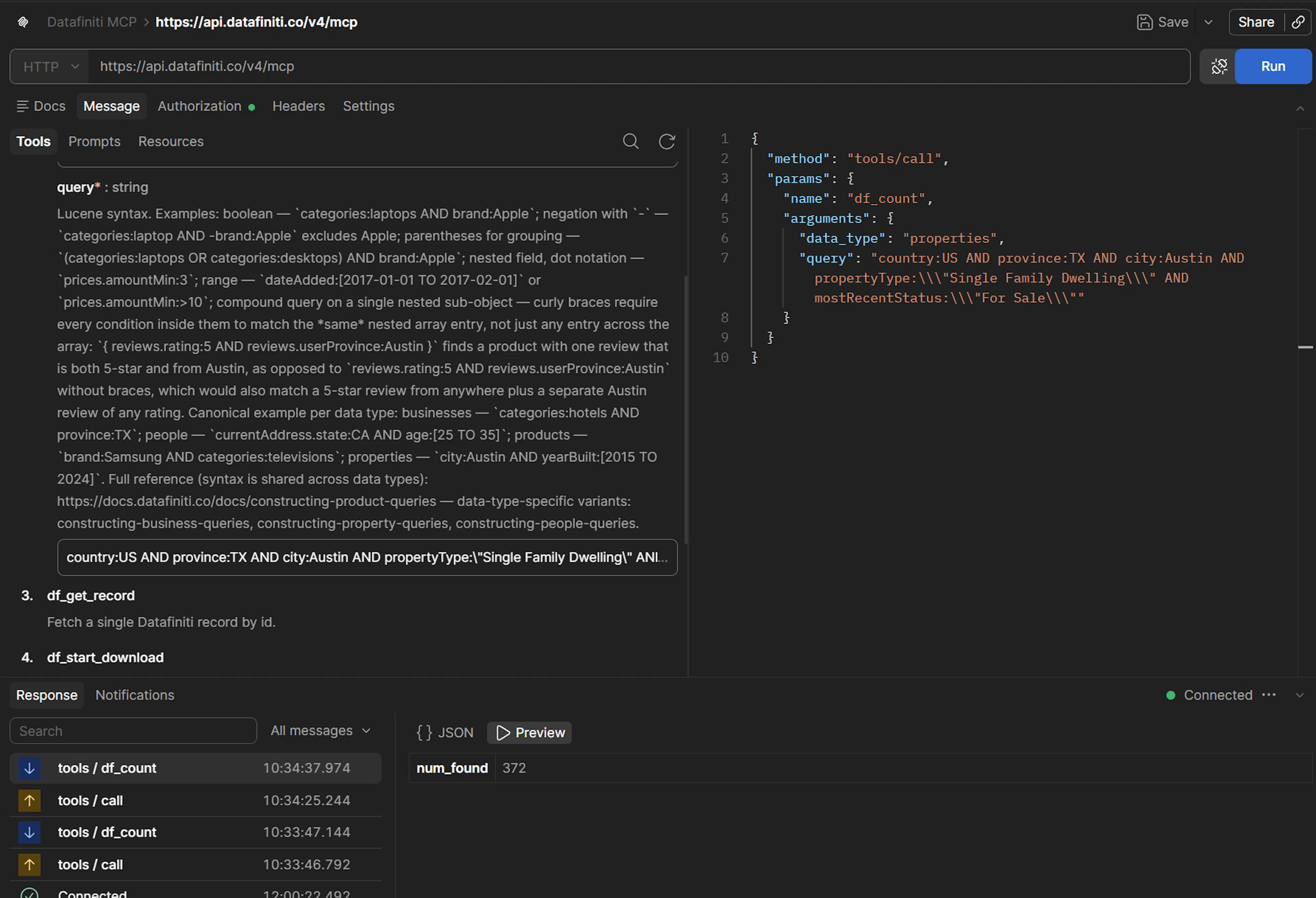This screenshot has height=898, width=1316.
Task: Open the Notifications tab
Action: point(135,695)
